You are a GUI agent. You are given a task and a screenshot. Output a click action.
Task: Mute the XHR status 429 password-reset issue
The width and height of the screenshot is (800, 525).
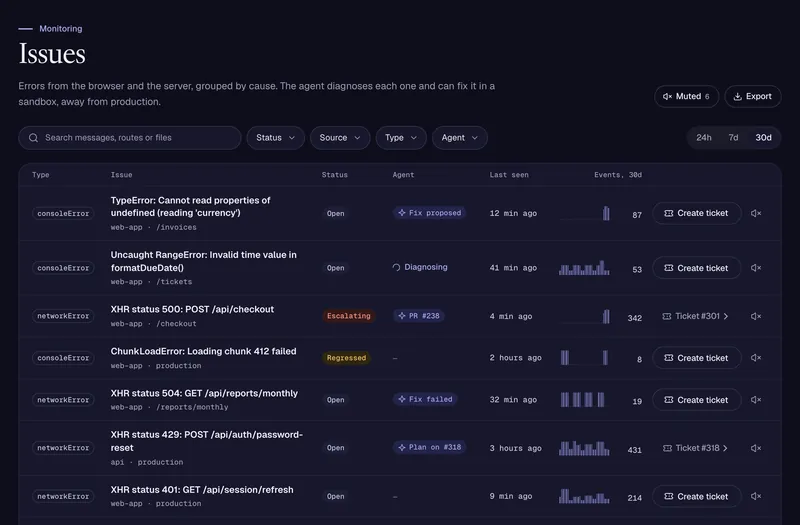click(x=756, y=448)
